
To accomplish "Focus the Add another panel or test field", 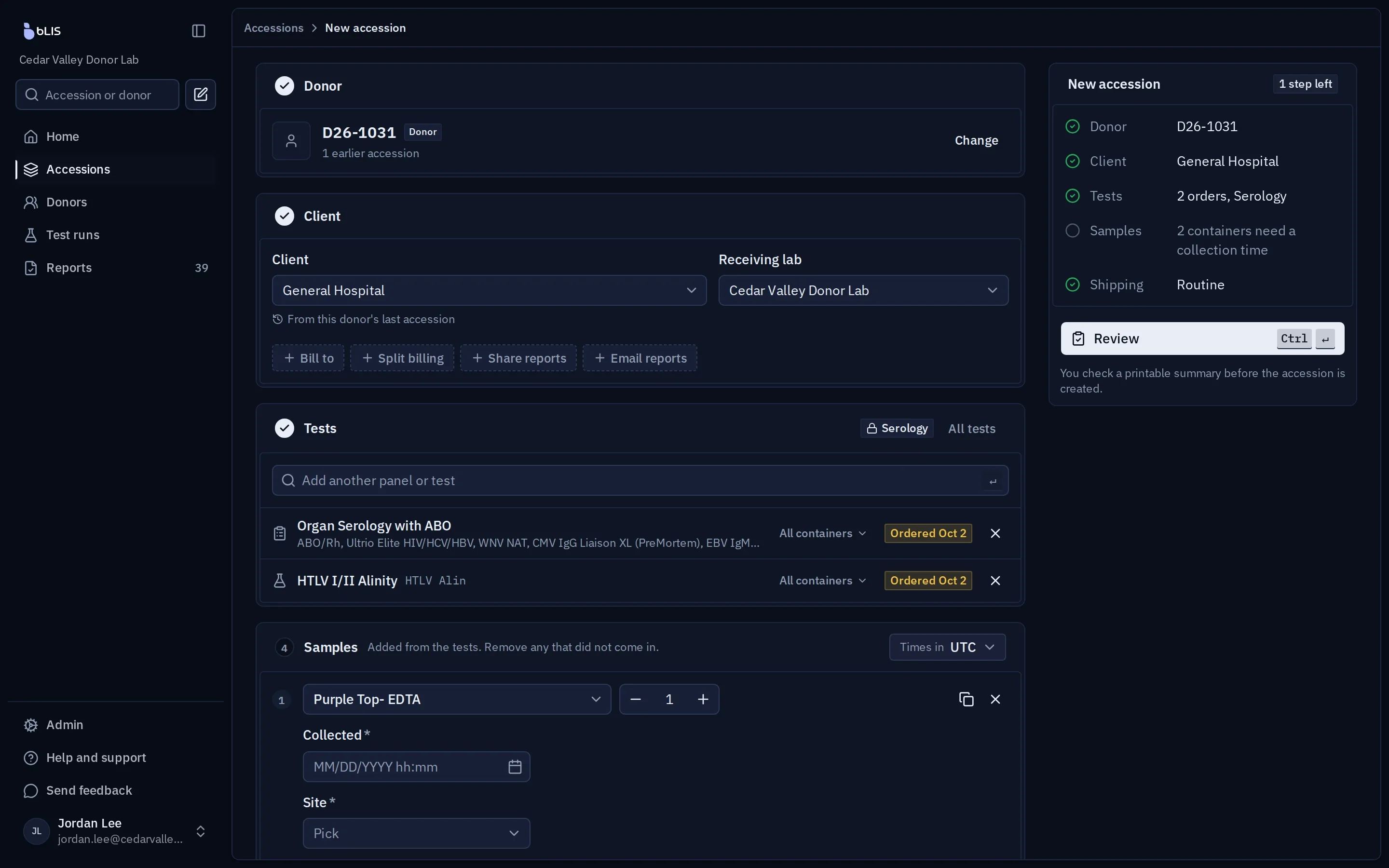I will point(640,480).
